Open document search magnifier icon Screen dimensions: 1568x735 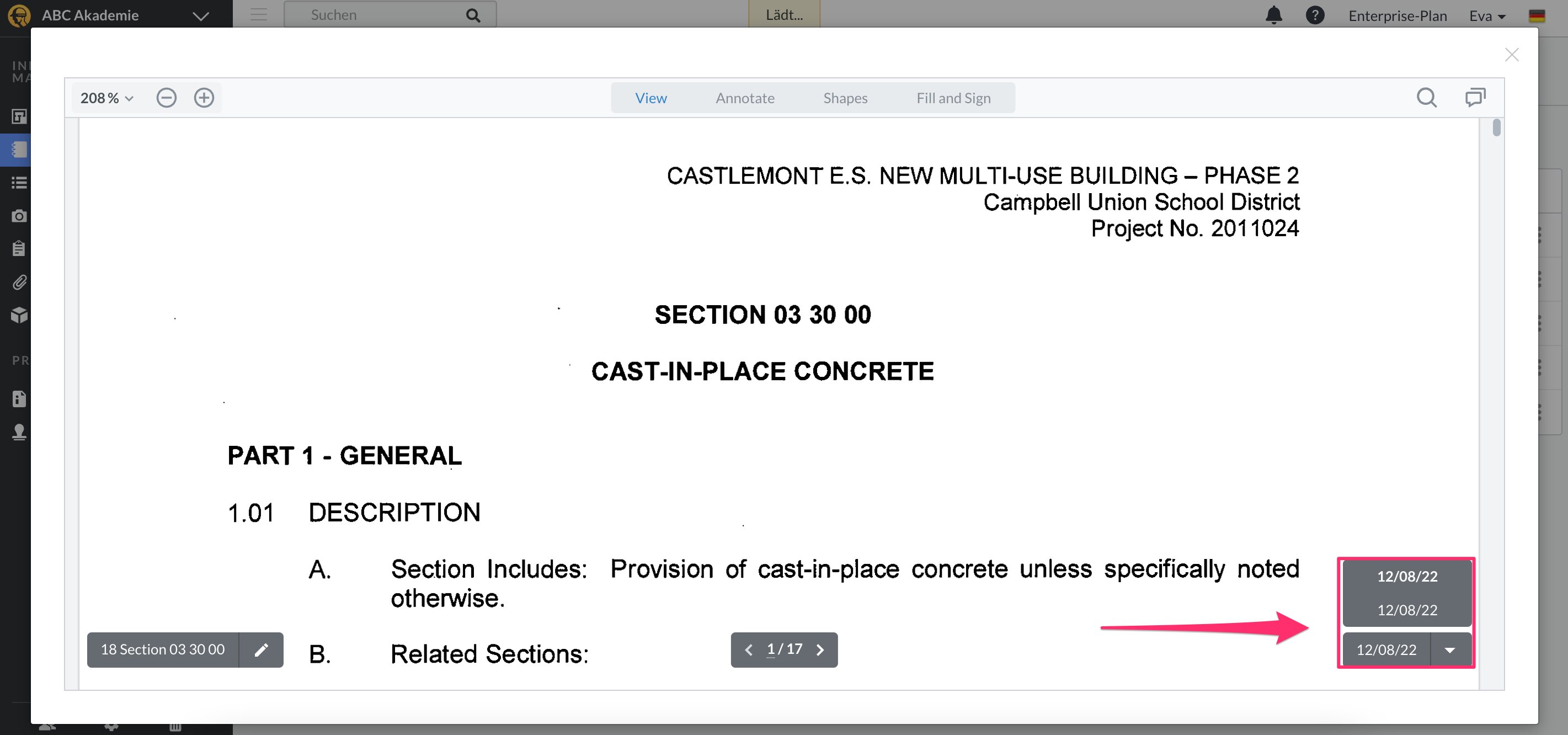(x=1426, y=98)
